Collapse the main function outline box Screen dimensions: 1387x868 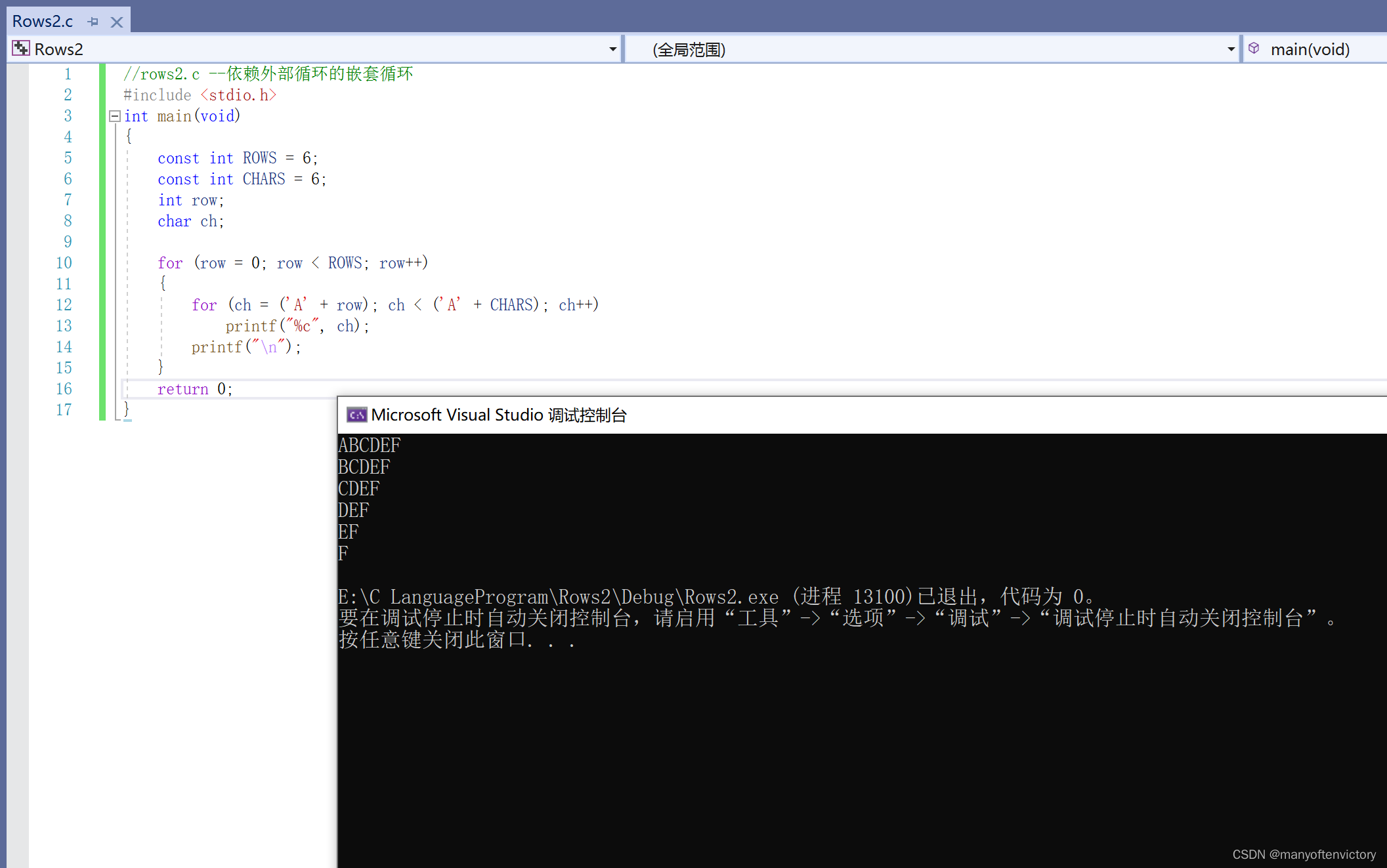click(x=115, y=116)
